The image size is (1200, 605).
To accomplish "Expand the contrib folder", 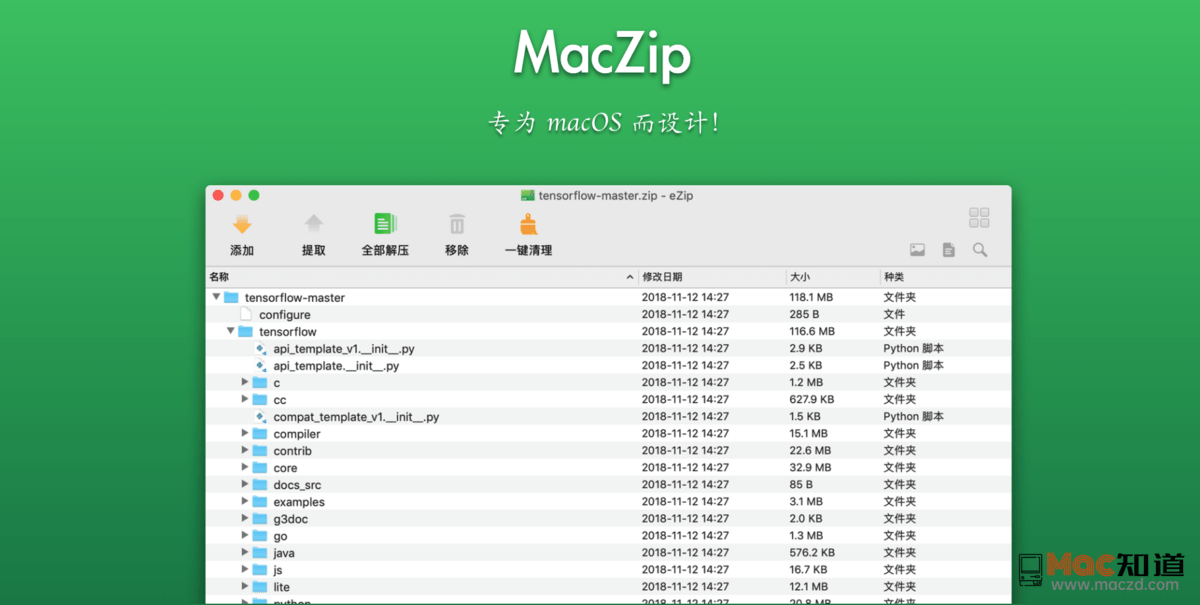I will [x=246, y=450].
